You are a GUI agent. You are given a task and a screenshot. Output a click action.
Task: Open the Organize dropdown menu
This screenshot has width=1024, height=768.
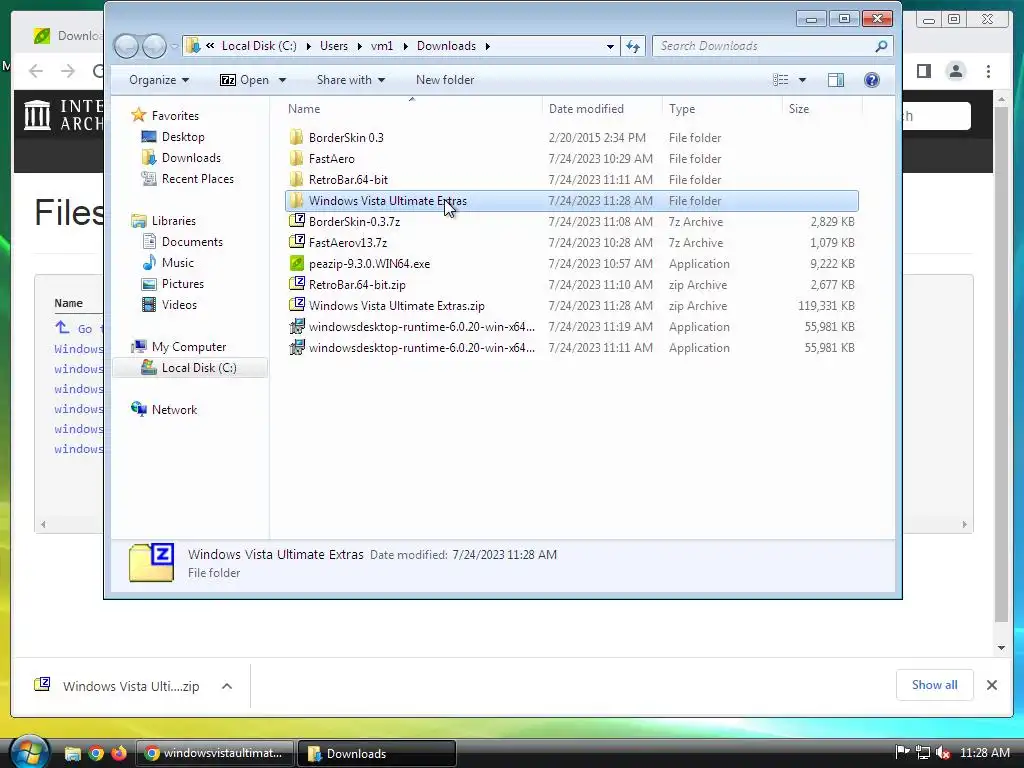click(x=159, y=80)
